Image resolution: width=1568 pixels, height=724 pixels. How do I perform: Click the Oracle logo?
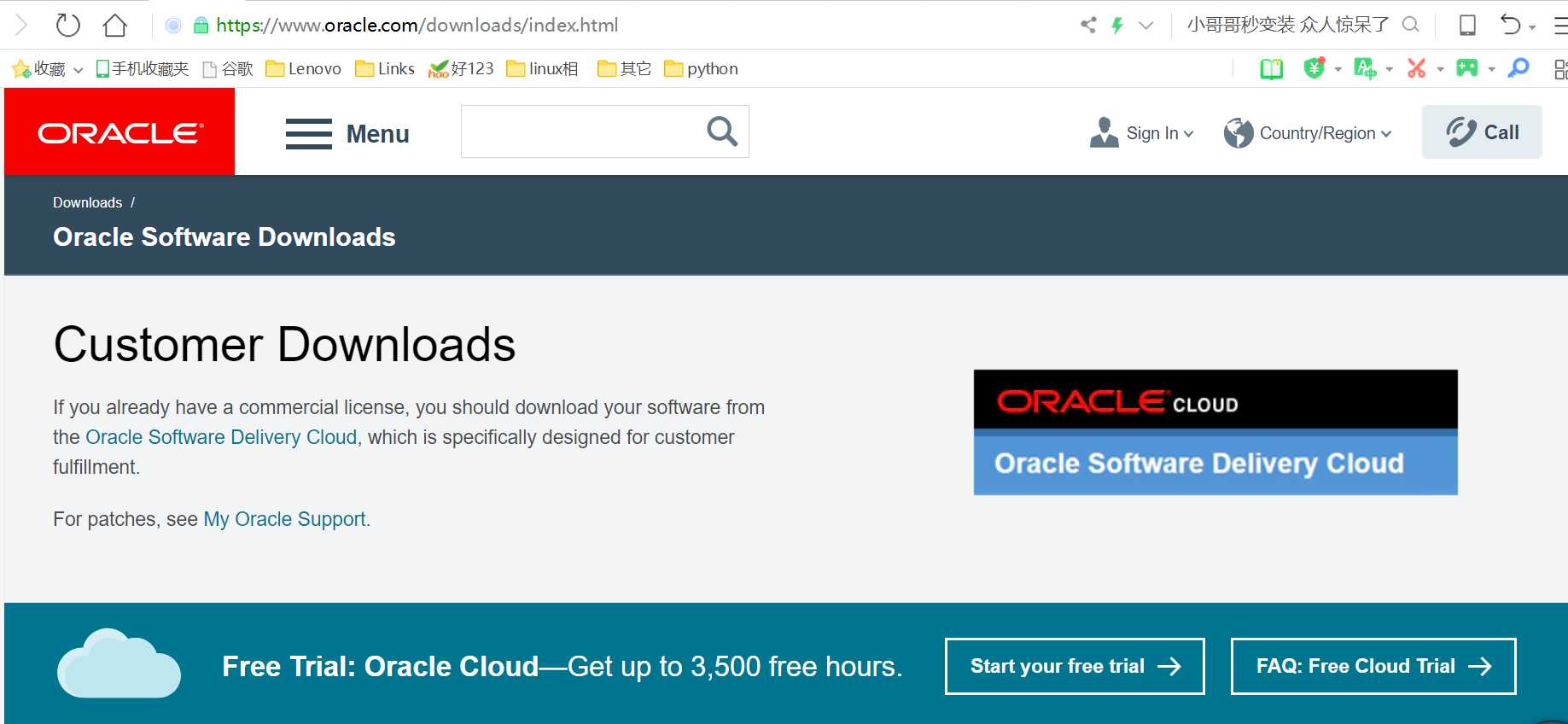point(119,132)
